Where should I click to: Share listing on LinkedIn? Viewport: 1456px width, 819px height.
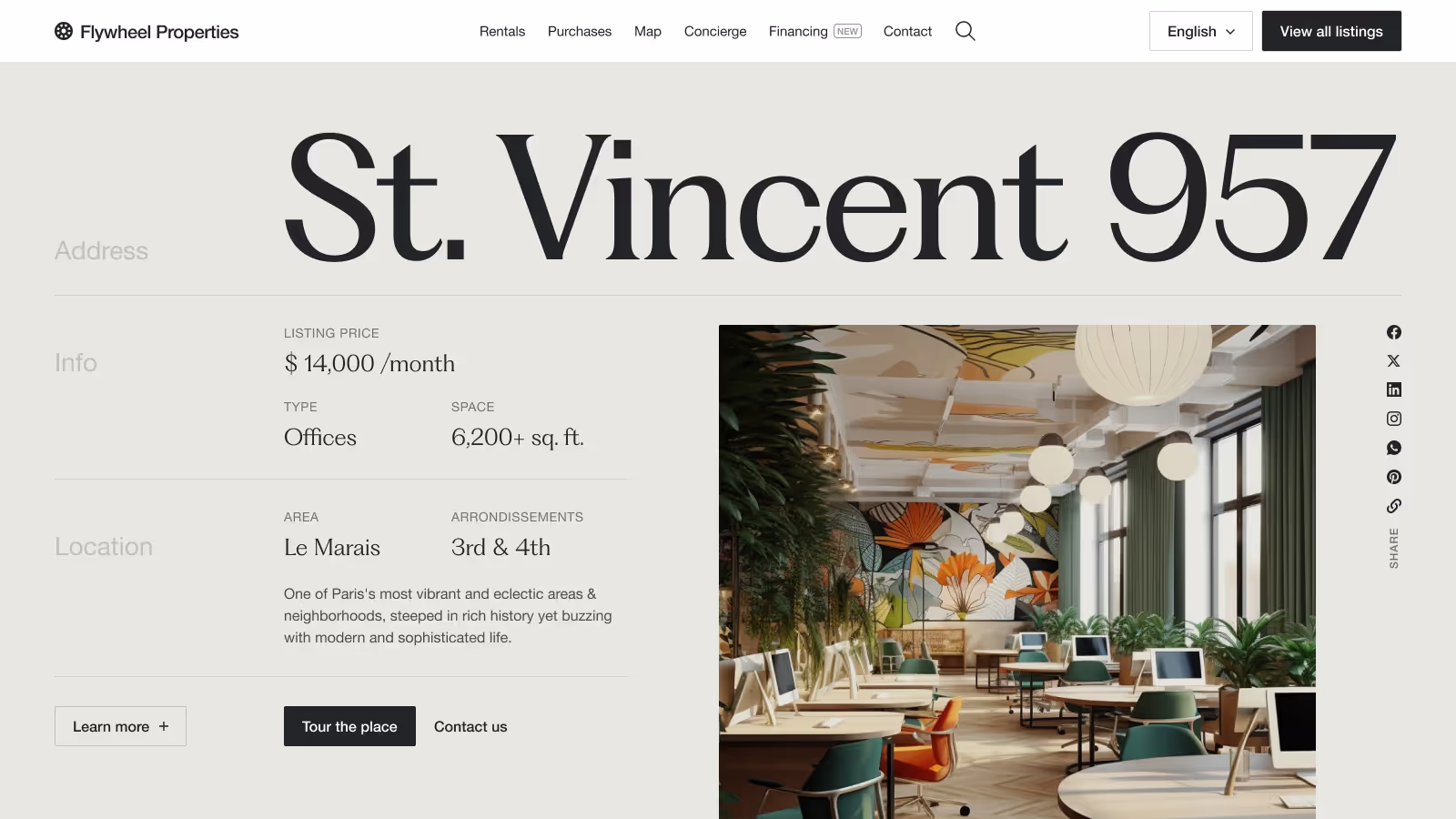tap(1393, 389)
